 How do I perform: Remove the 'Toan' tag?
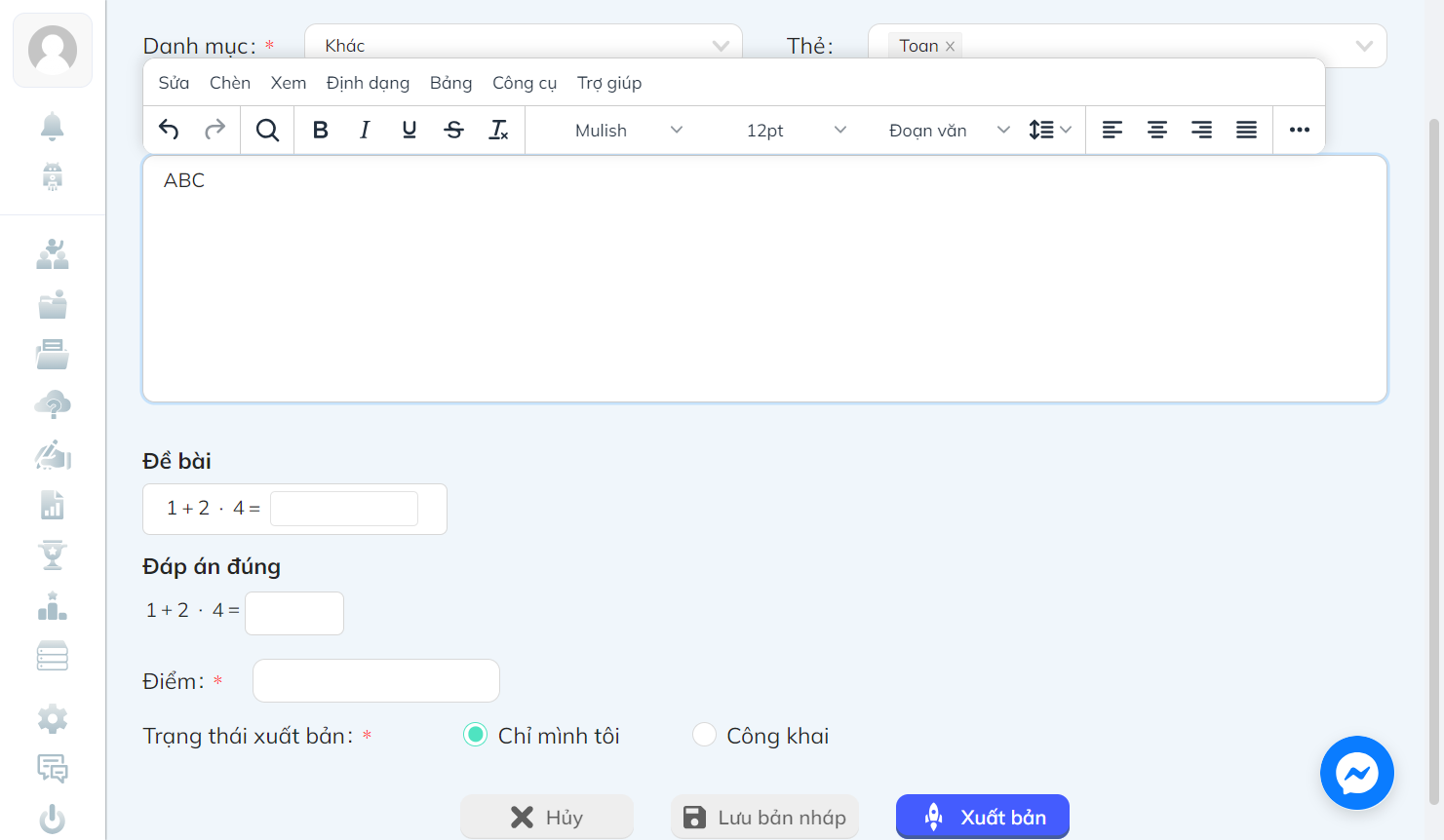950,46
